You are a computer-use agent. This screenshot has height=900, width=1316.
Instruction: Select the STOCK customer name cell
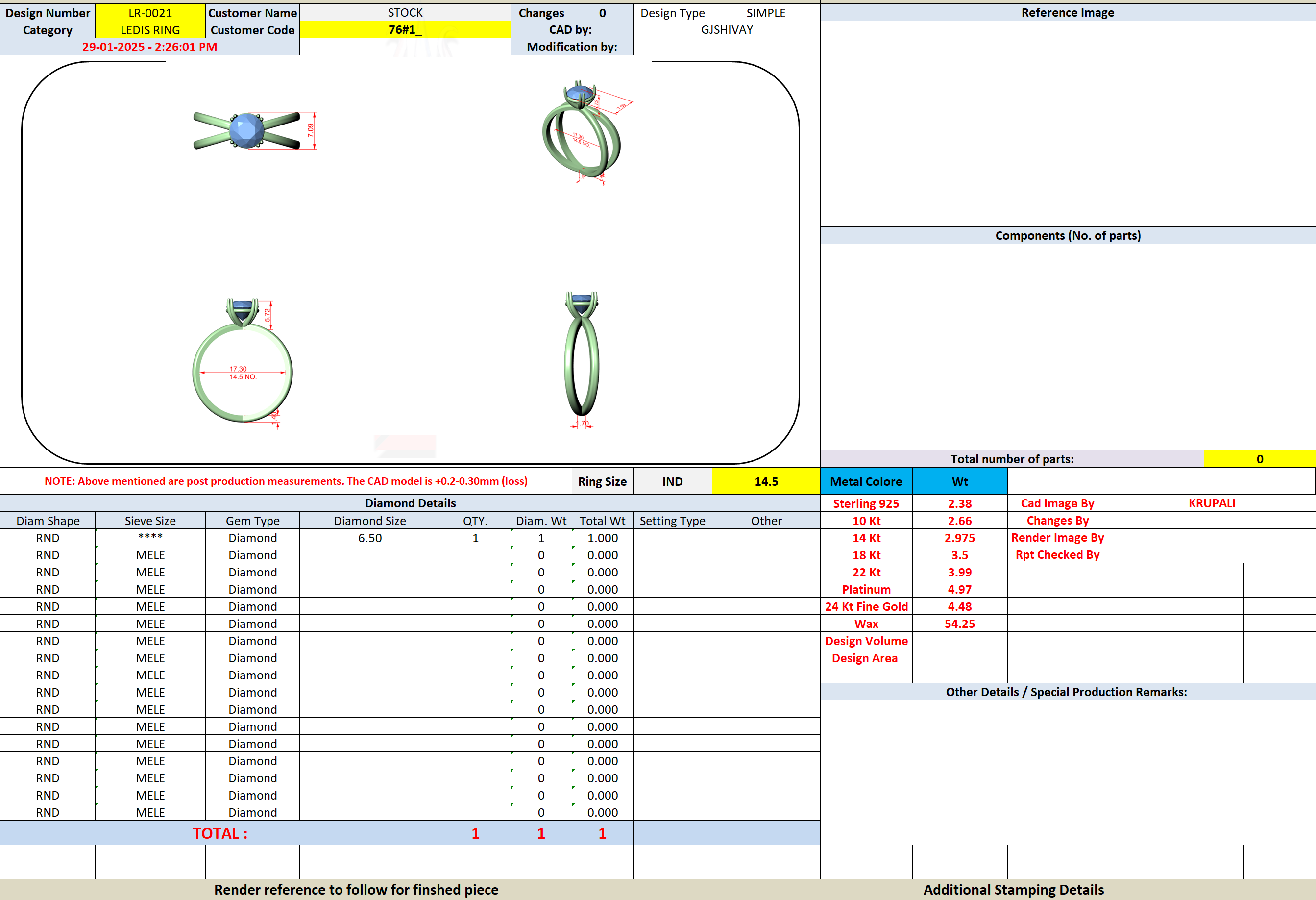(405, 12)
